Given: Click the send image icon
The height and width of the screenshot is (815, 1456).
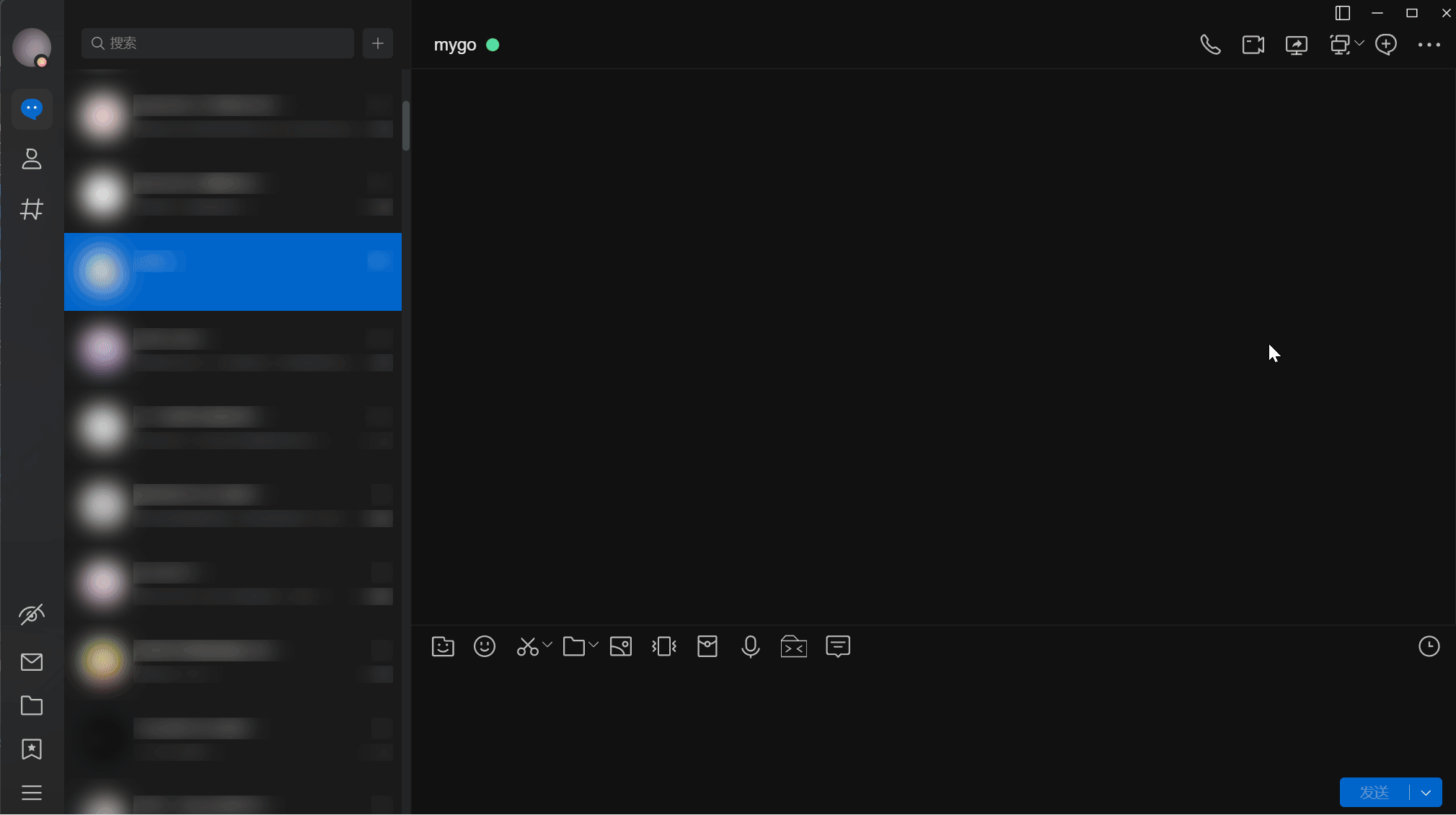Looking at the screenshot, I should click(x=621, y=646).
